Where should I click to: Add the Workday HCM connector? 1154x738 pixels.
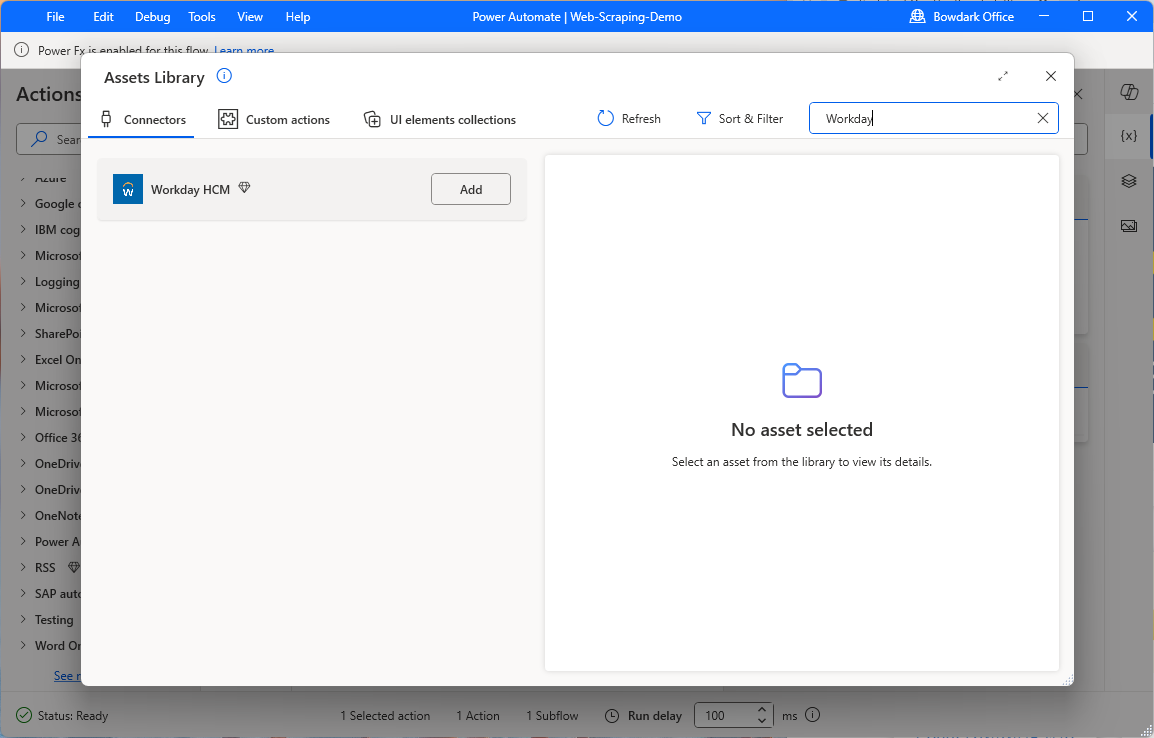click(471, 189)
